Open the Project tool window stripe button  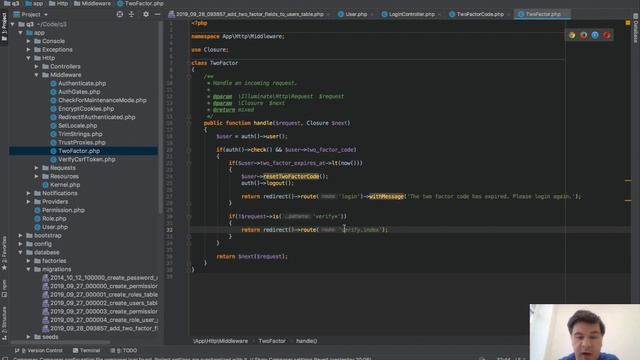[4, 27]
